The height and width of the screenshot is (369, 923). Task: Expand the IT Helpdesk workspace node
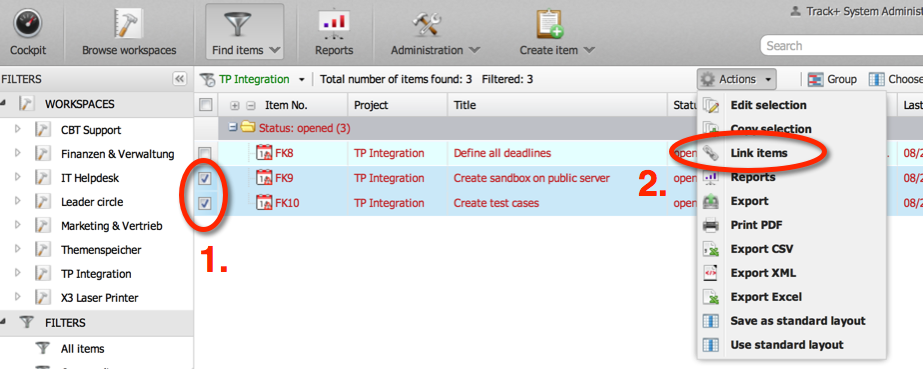click(17, 178)
